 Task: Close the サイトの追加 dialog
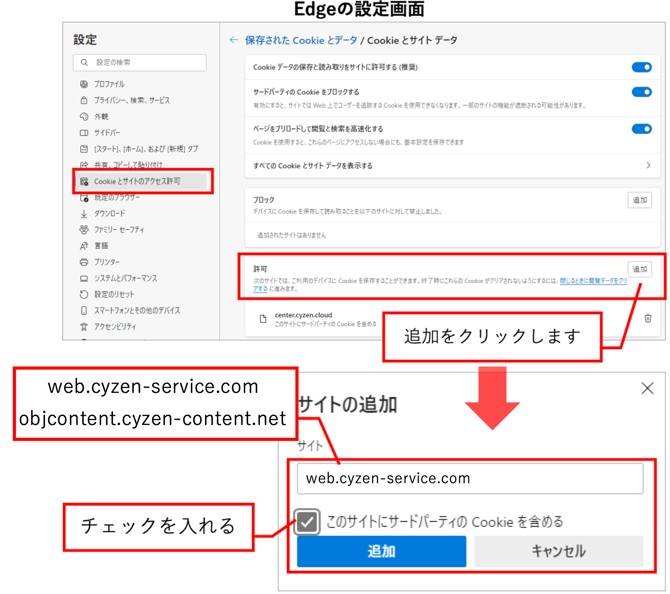point(647,388)
